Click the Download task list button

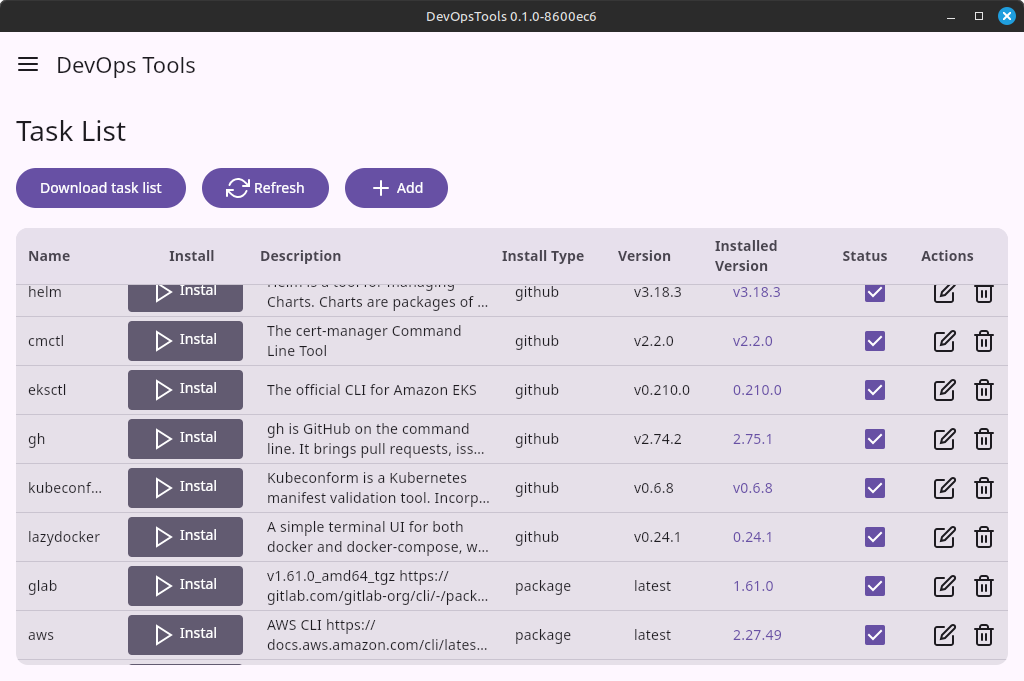click(101, 188)
